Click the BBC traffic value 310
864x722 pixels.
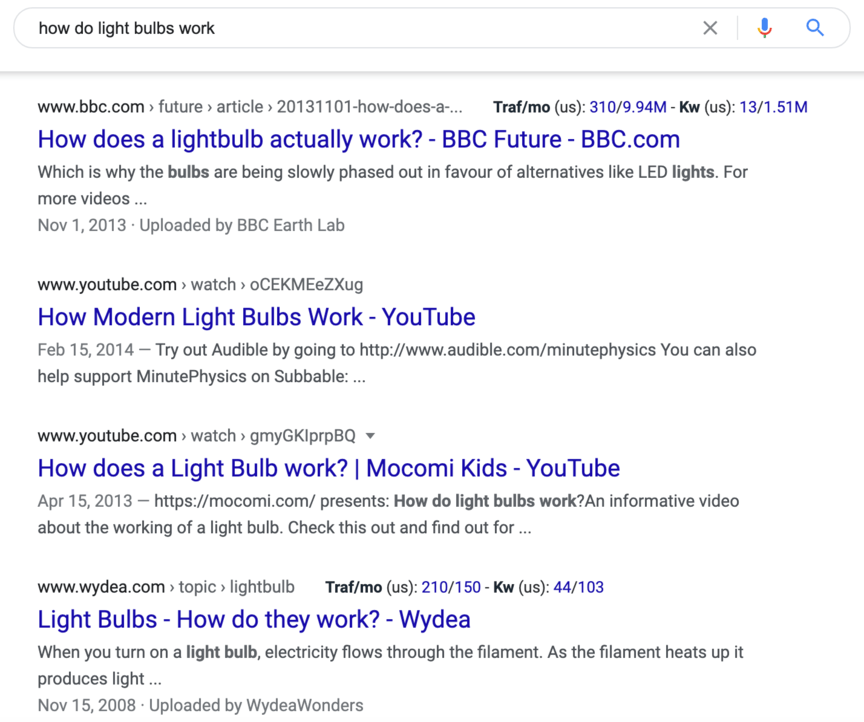point(603,107)
